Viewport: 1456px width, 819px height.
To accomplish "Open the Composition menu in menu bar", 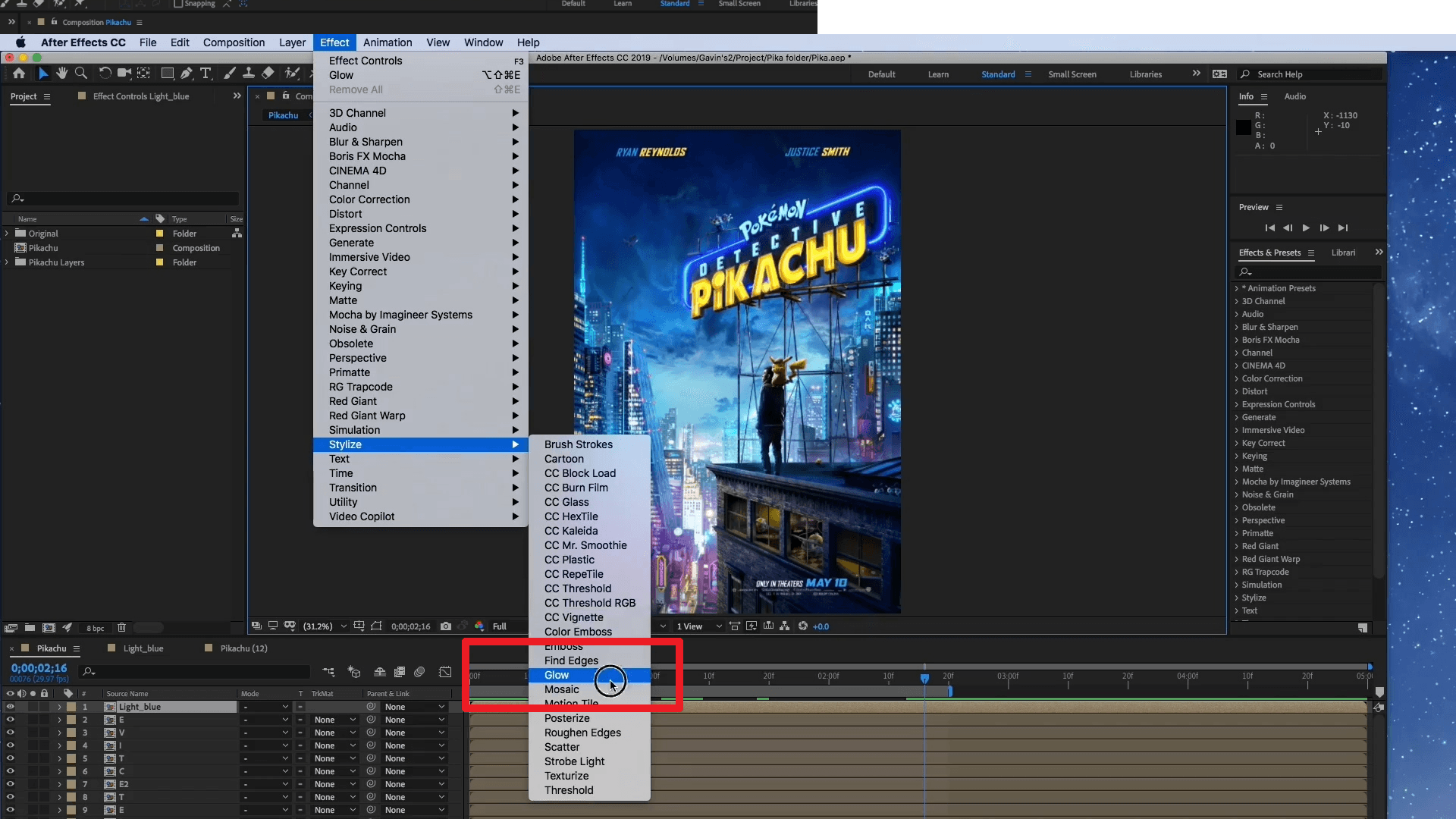I will pyautogui.click(x=234, y=42).
